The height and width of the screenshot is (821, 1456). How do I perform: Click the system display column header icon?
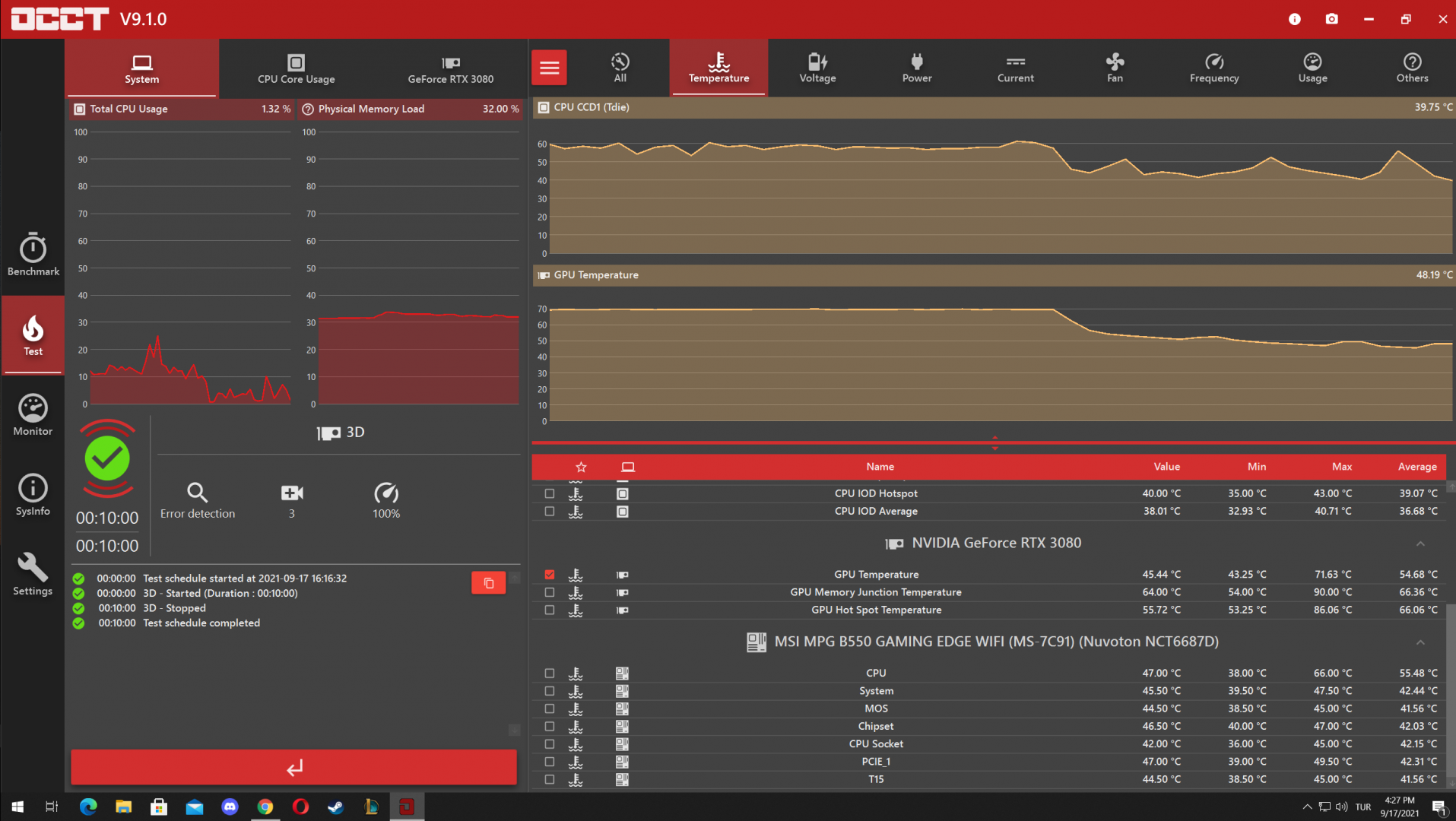[628, 467]
